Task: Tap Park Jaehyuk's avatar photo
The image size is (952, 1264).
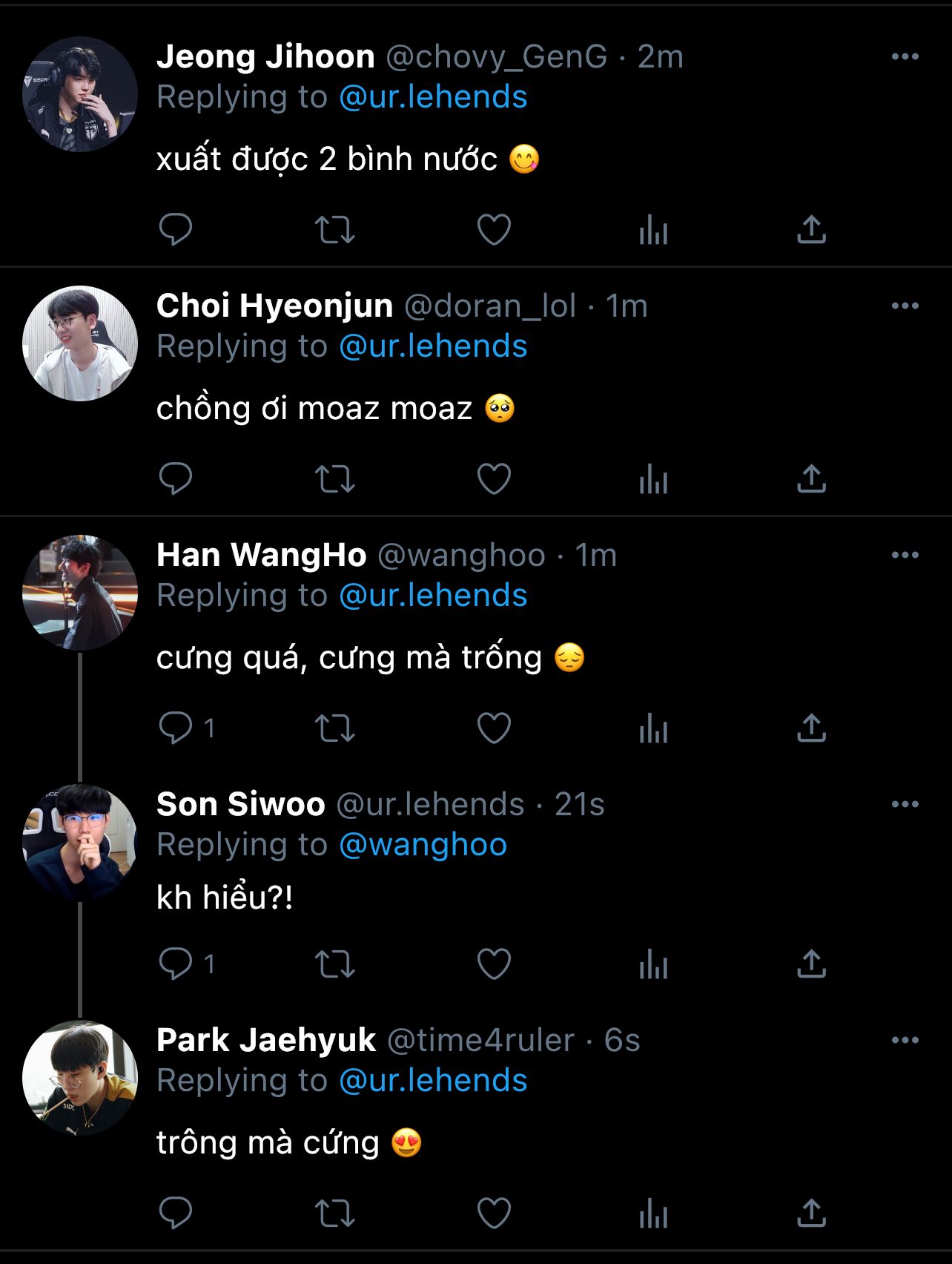Action: (80, 1078)
